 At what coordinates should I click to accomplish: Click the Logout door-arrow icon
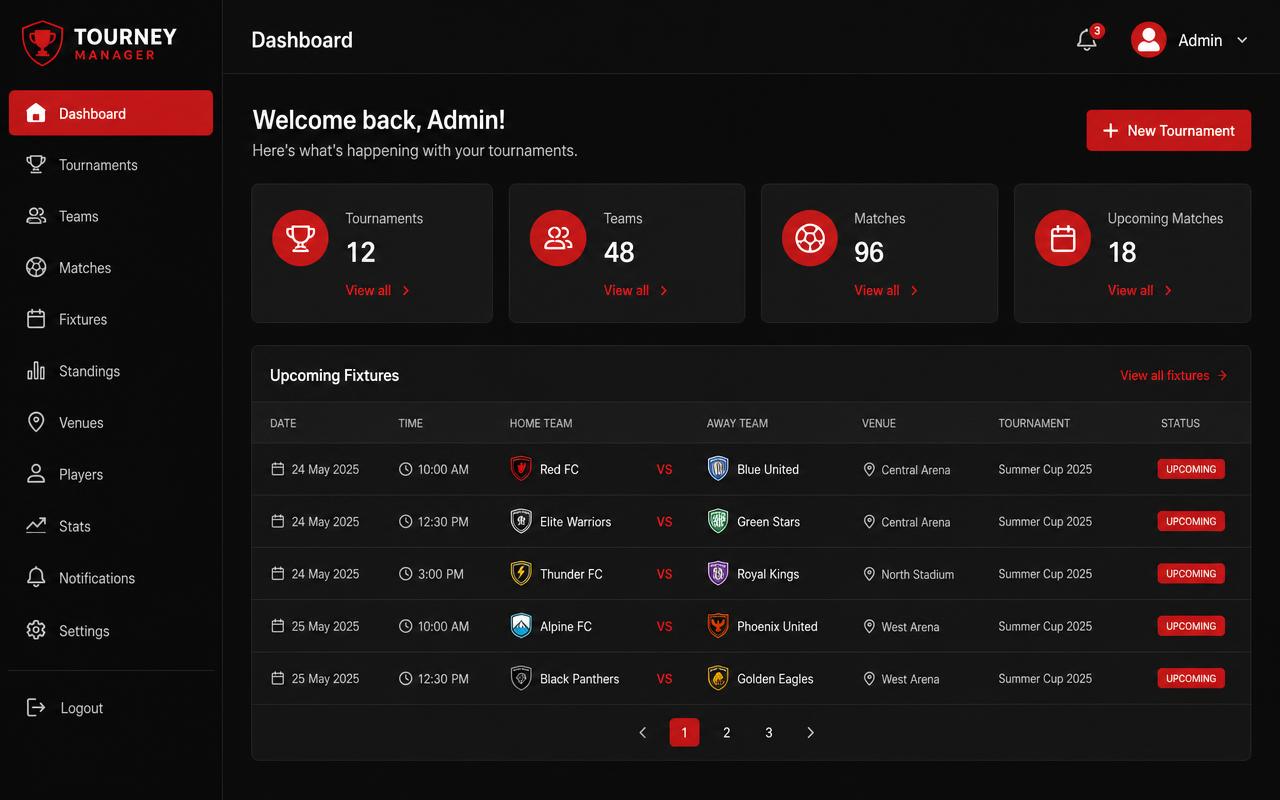(36, 708)
